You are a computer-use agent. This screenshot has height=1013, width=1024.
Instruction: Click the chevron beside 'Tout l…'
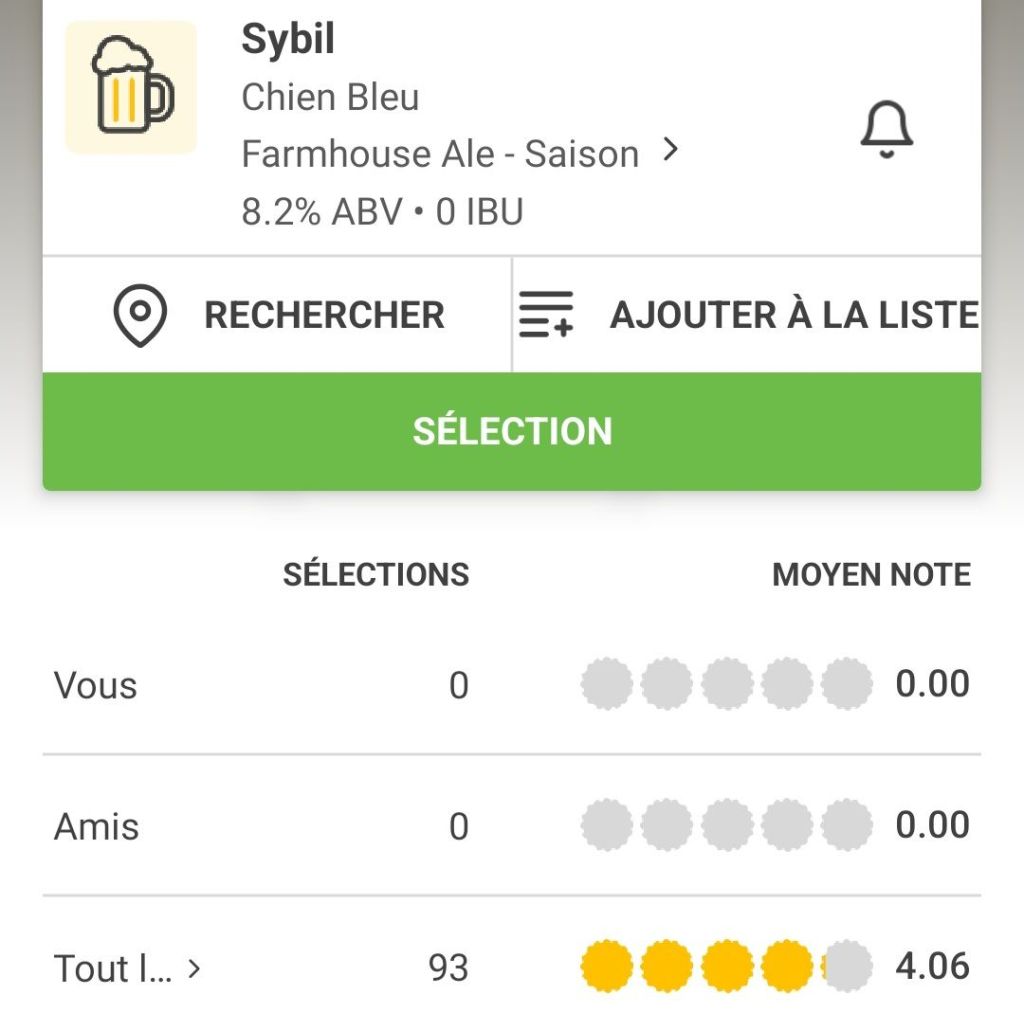(195, 968)
